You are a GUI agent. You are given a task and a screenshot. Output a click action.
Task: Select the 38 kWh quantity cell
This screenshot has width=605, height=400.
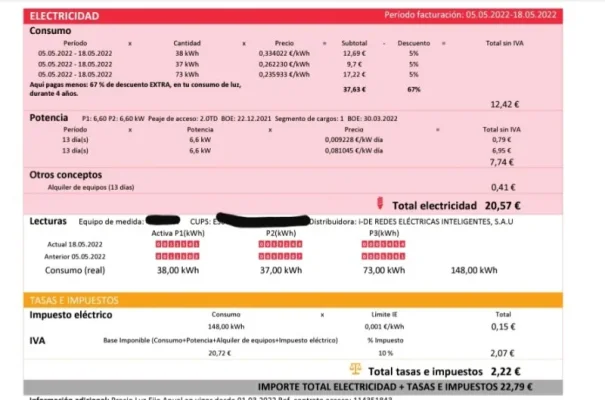tap(187, 53)
